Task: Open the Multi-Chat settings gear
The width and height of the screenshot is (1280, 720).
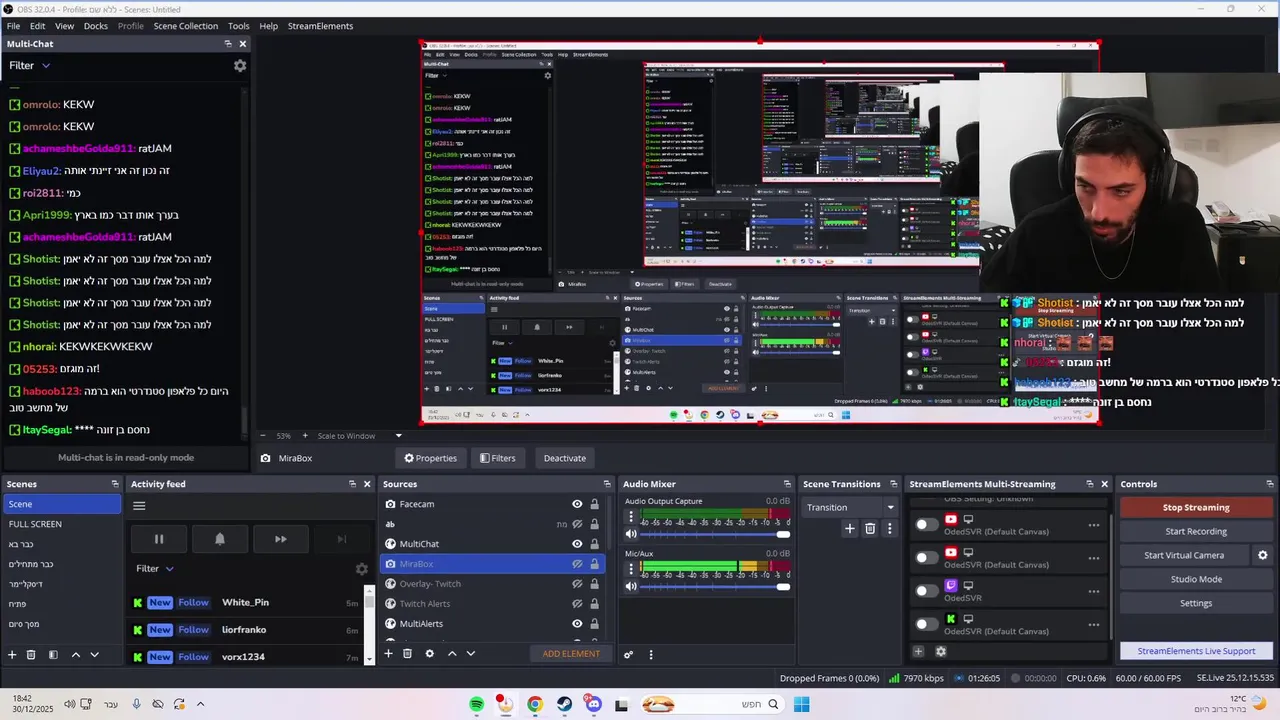Action: click(x=240, y=65)
